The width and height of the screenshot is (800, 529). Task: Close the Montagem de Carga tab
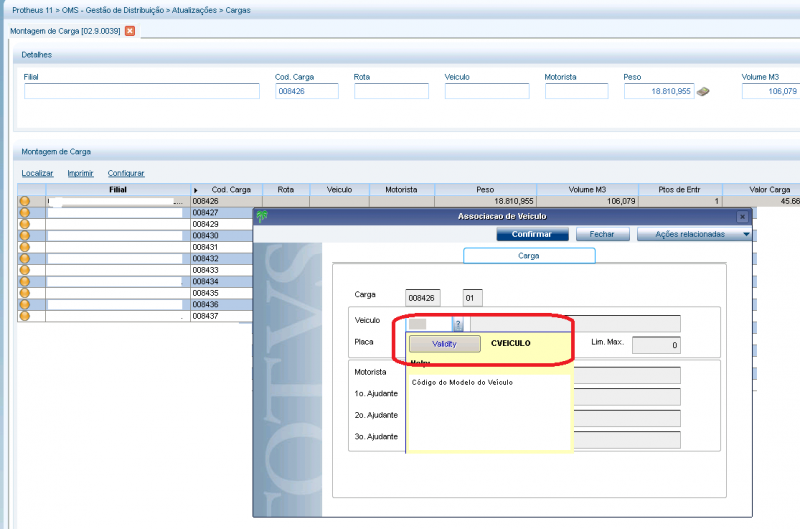130,31
